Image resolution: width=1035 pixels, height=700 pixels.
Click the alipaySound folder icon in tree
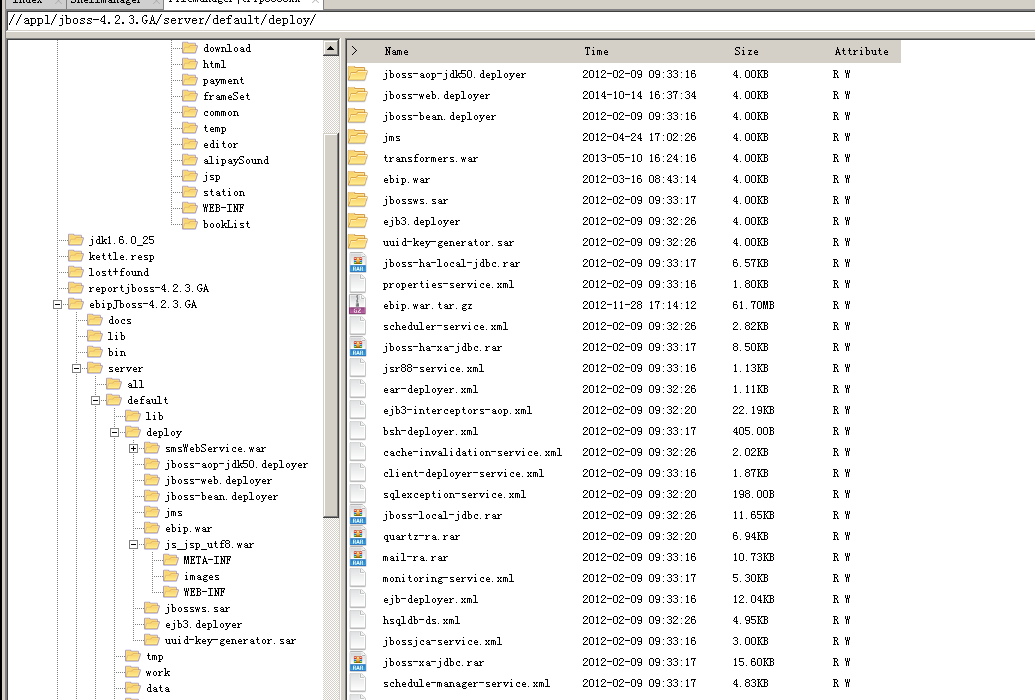[190, 160]
